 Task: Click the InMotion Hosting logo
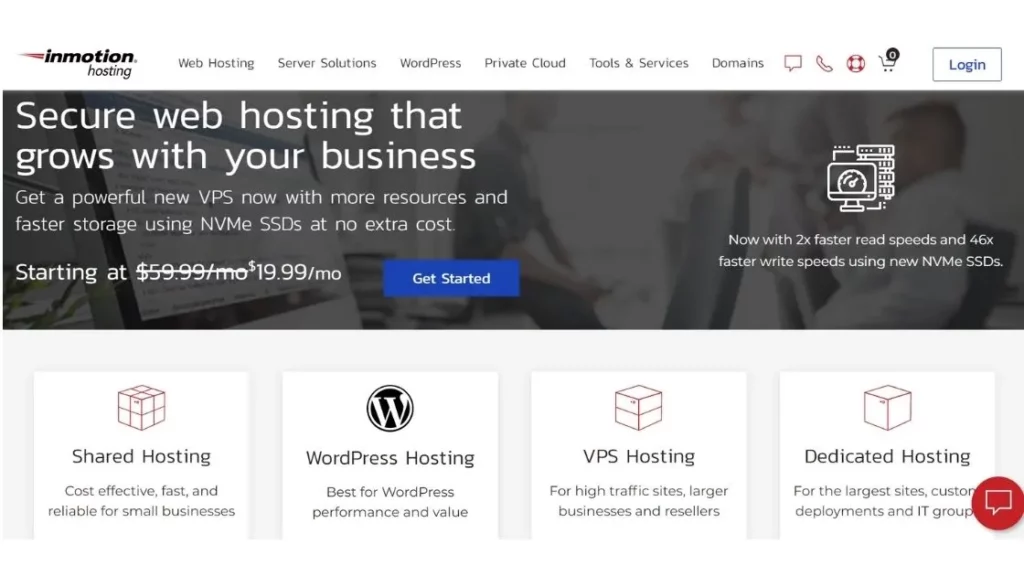click(77, 63)
